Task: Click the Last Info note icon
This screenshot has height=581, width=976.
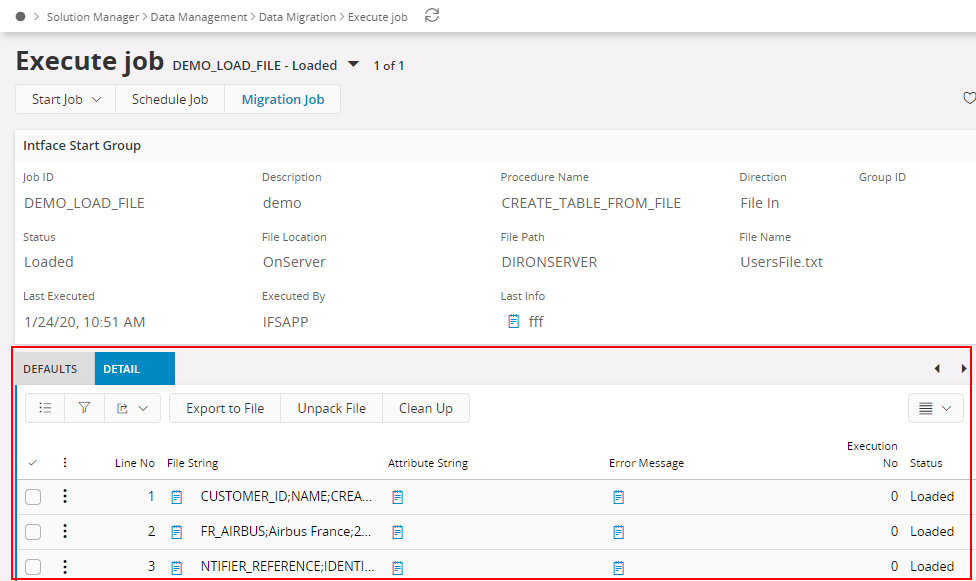Action: pos(514,322)
